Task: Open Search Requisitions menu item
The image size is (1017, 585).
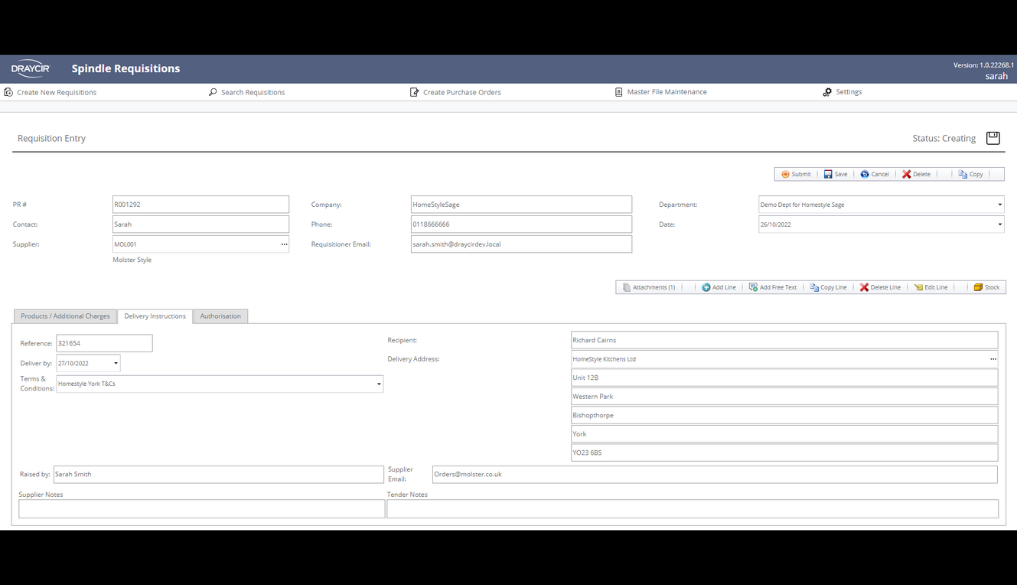Action: pos(247,92)
